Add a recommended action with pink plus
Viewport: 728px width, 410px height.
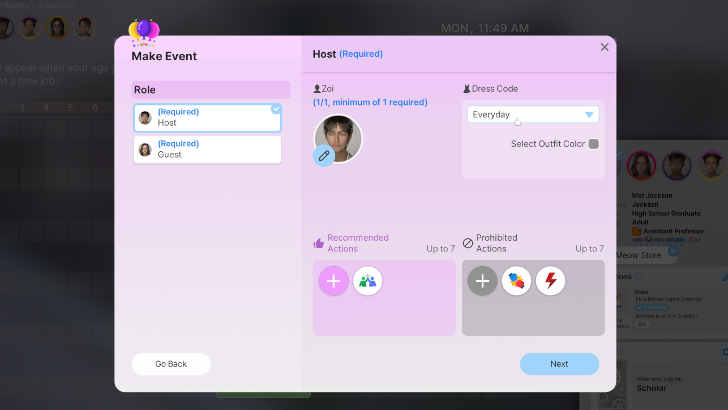point(334,281)
